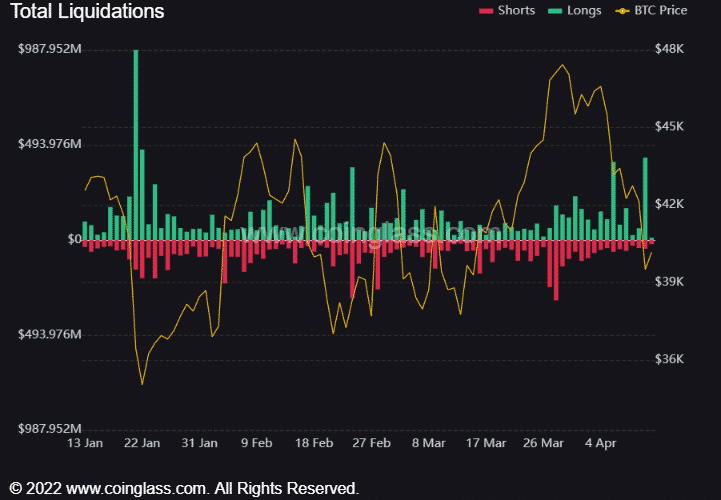Click the Total Liquidations chart title
The image size is (721, 500).
pyautogui.click(x=87, y=11)
